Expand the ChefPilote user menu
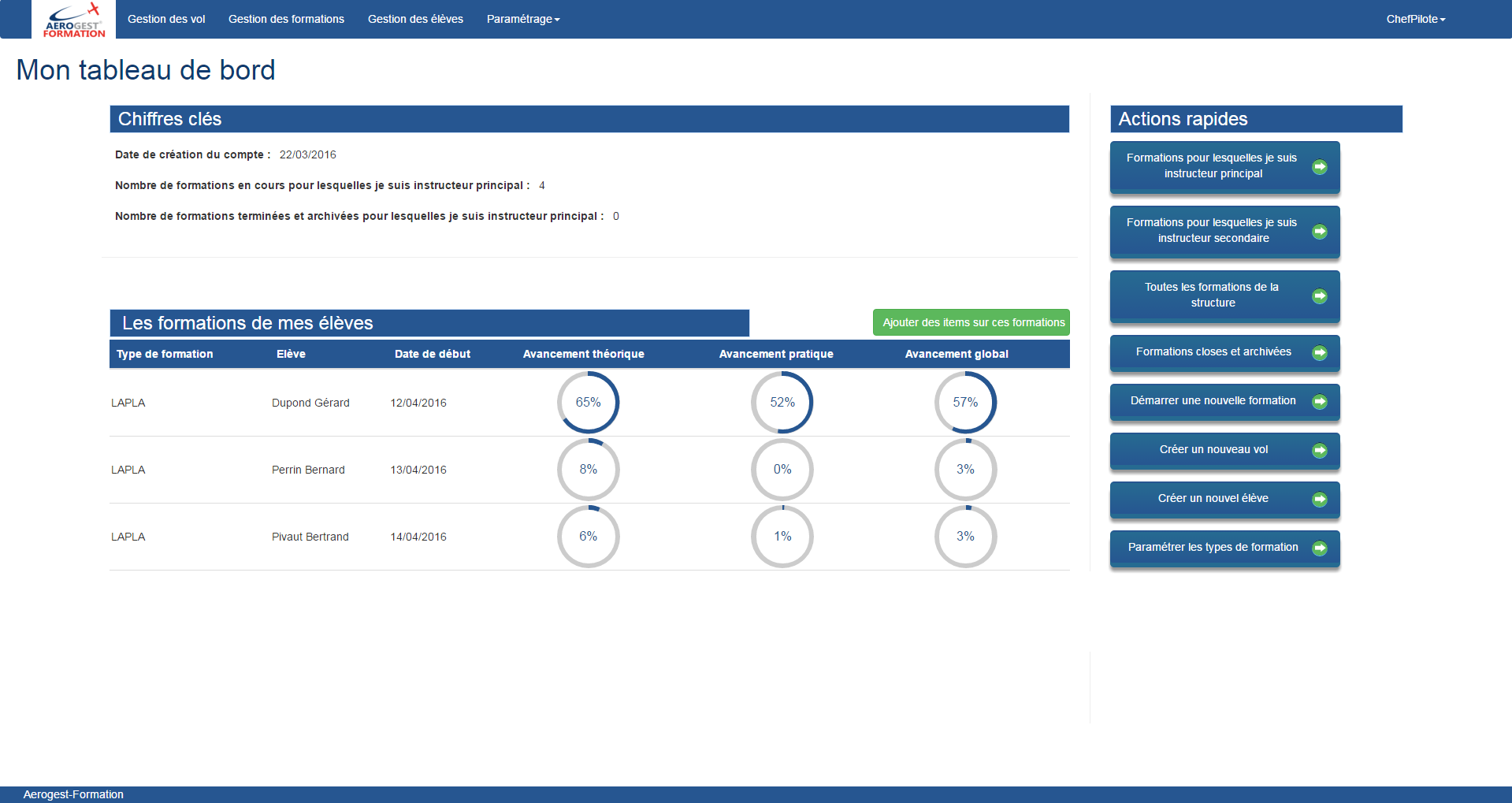This screenshot has height=803, width=1512. pyautogui.click(x=1416, y=19)
